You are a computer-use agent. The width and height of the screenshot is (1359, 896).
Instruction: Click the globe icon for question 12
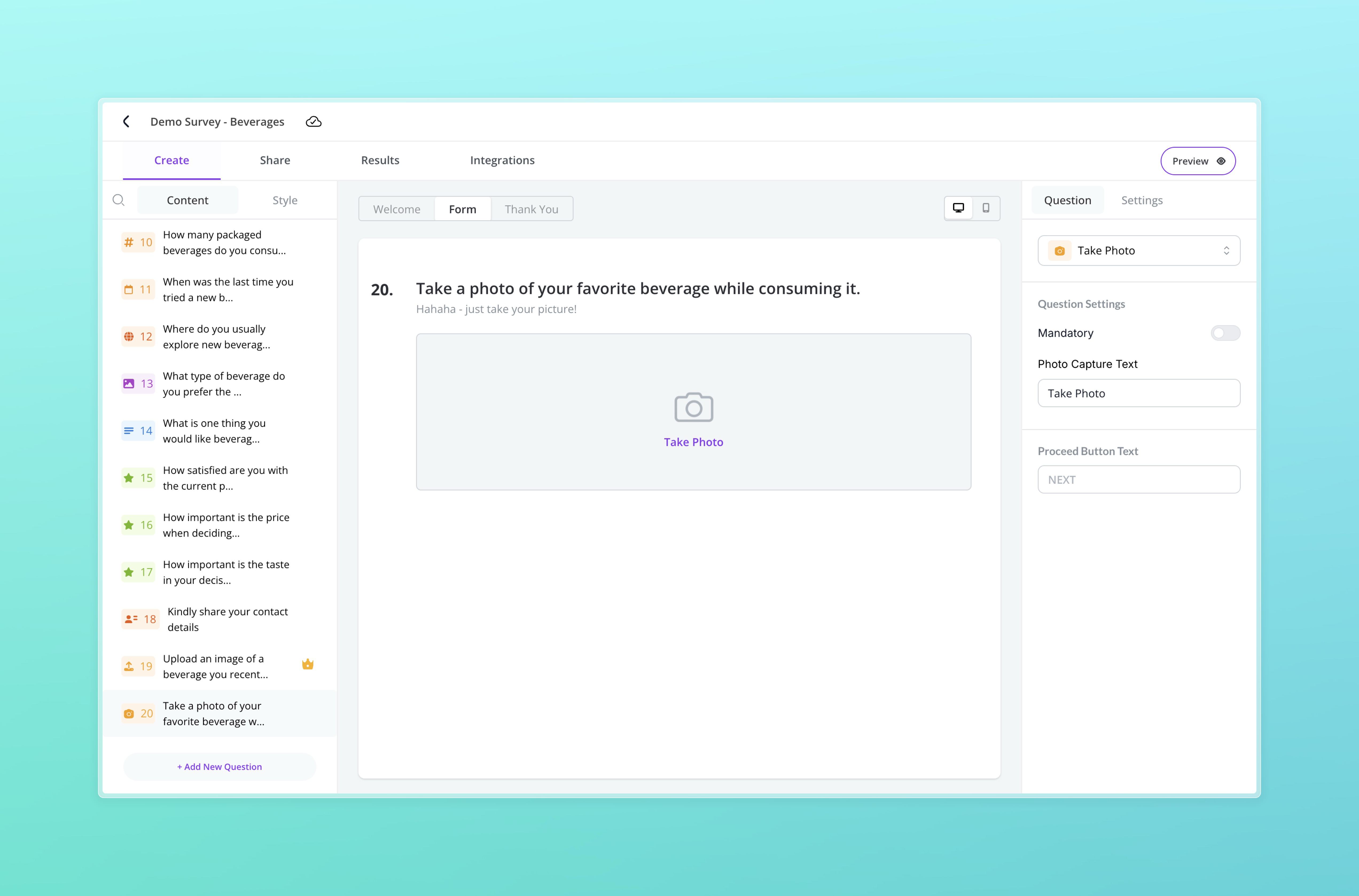point(129,337)
